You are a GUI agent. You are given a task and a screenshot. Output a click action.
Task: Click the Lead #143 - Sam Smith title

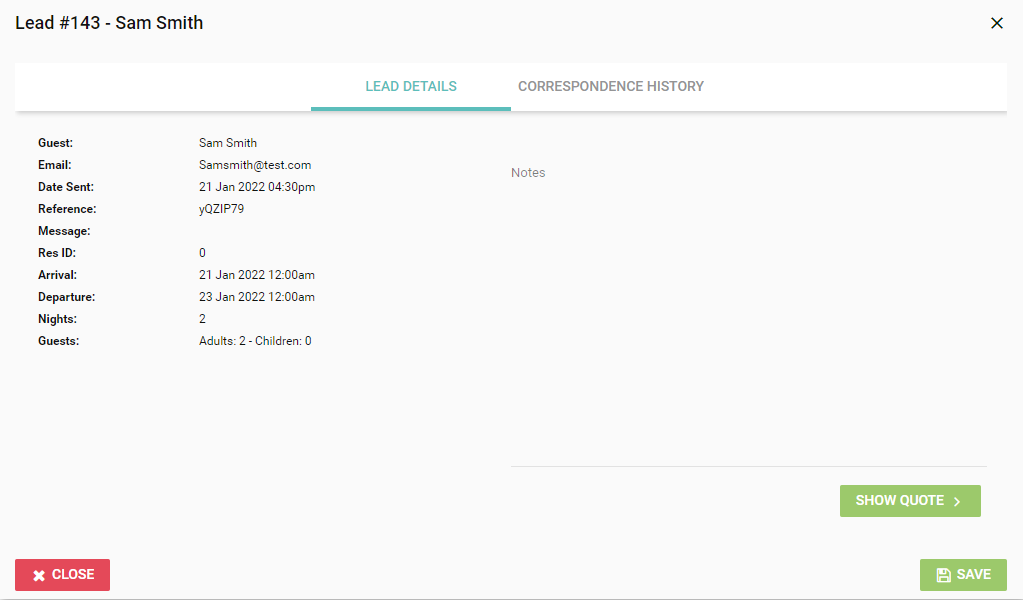[109, 23]
